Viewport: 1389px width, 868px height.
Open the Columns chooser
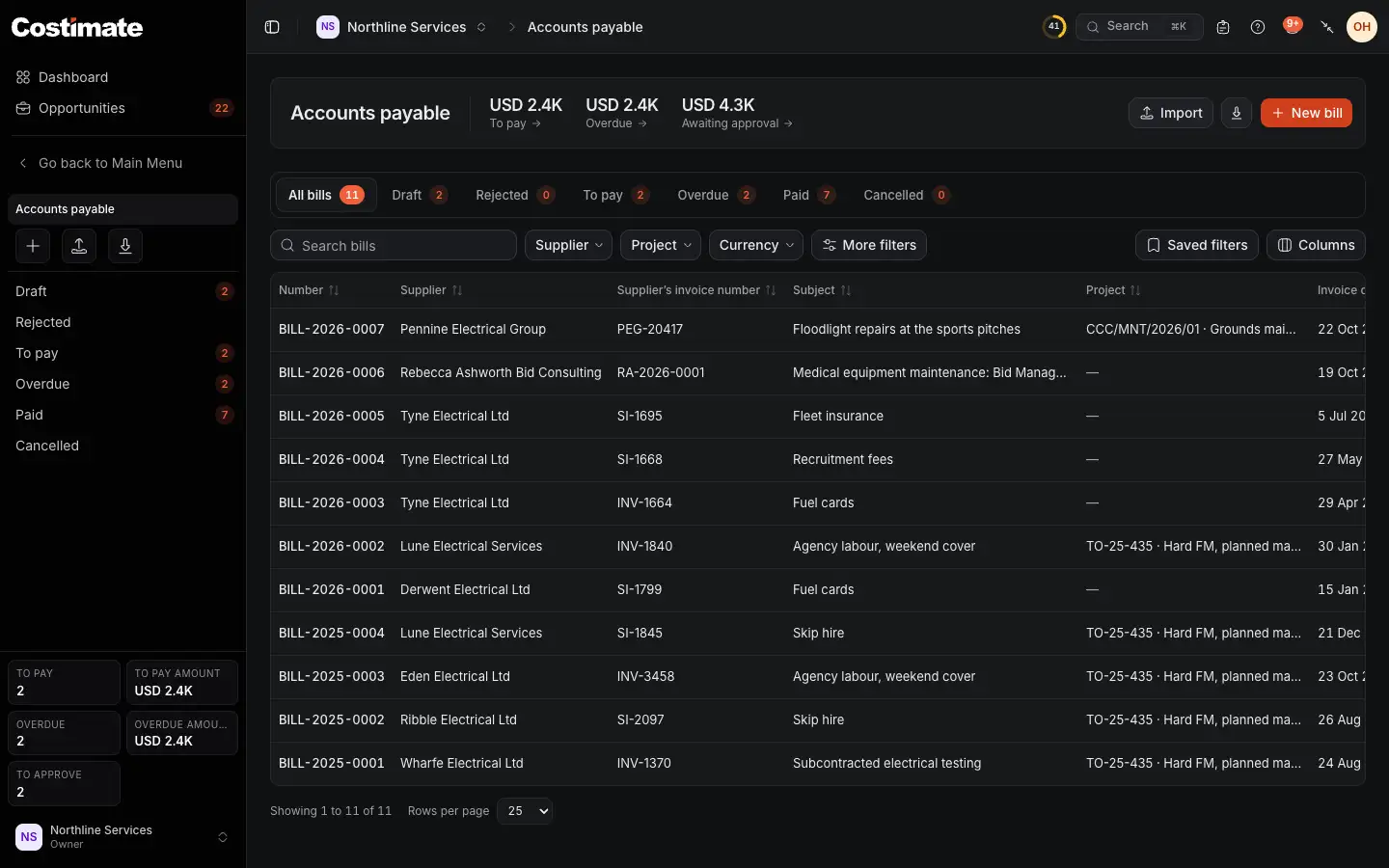[1316, 245]
